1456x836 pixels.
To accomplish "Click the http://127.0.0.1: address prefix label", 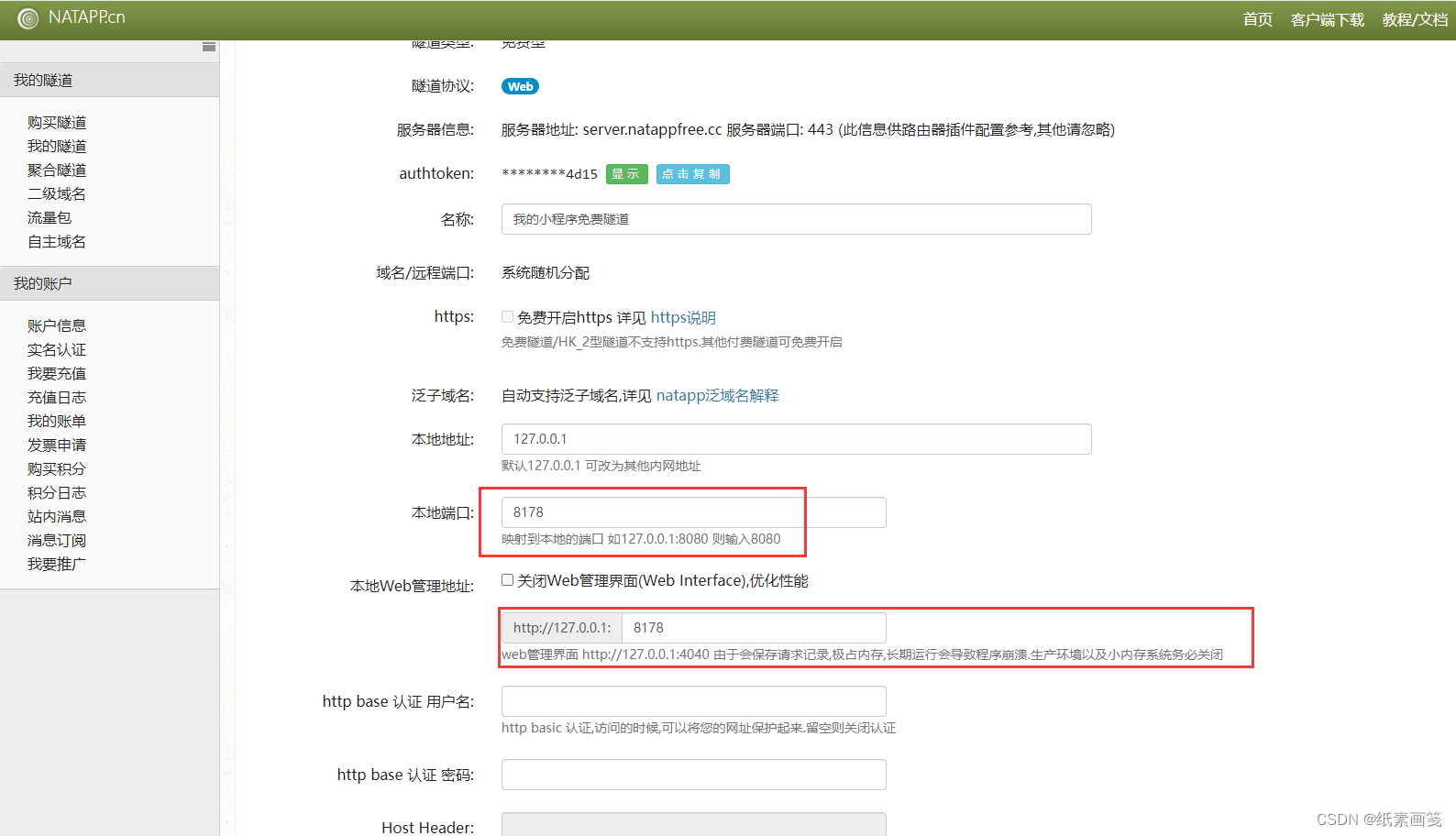I will click(x=562, y=628).
